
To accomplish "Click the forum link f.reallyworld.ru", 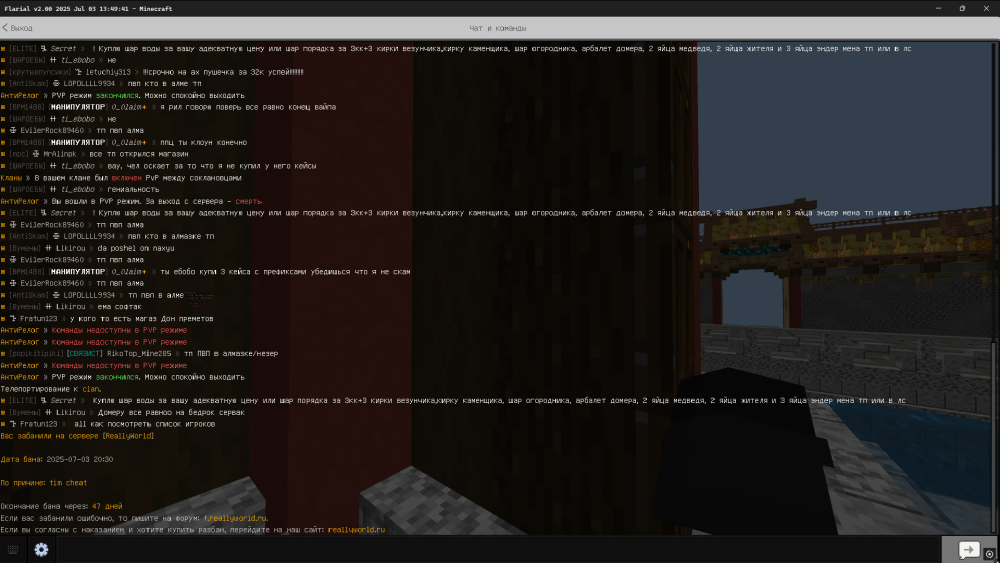I will (235, 518).
